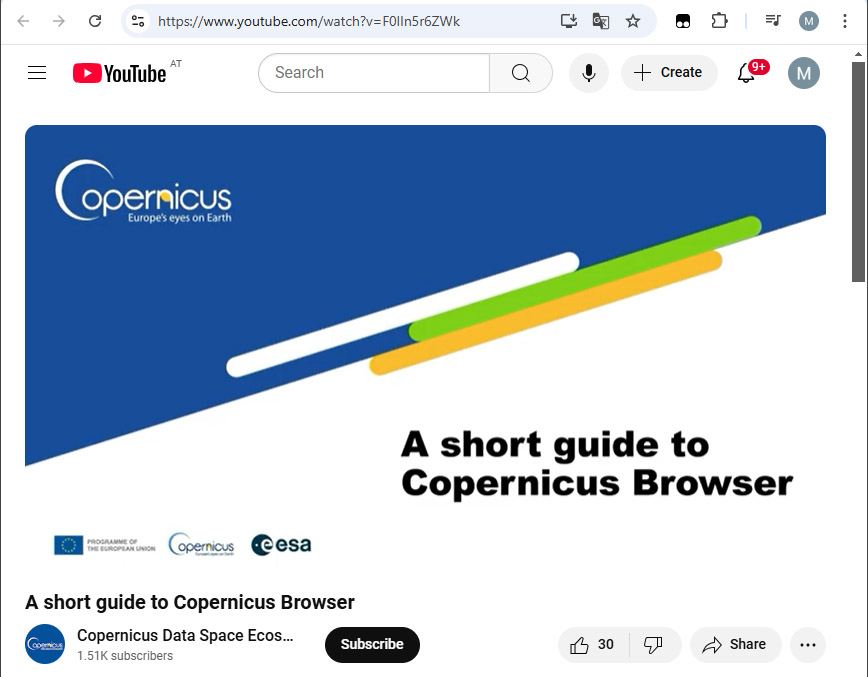This screenshot has height=677, width=868.
Task: Go to YouTube home via logo
Action: click(120, 73)
